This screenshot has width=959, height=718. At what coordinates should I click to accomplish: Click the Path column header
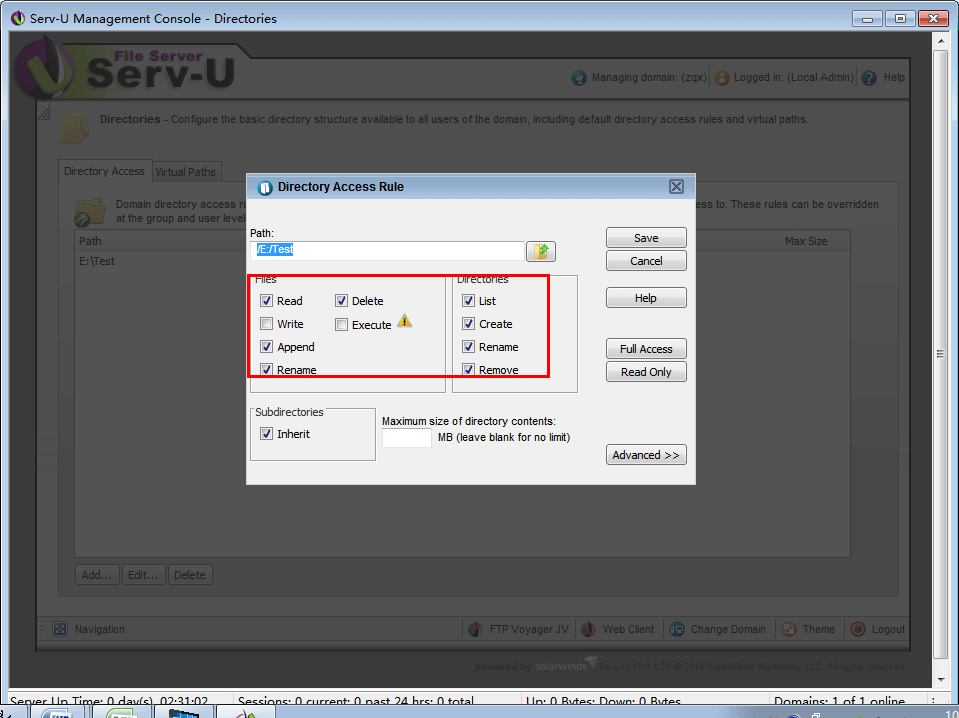(90, 241)
